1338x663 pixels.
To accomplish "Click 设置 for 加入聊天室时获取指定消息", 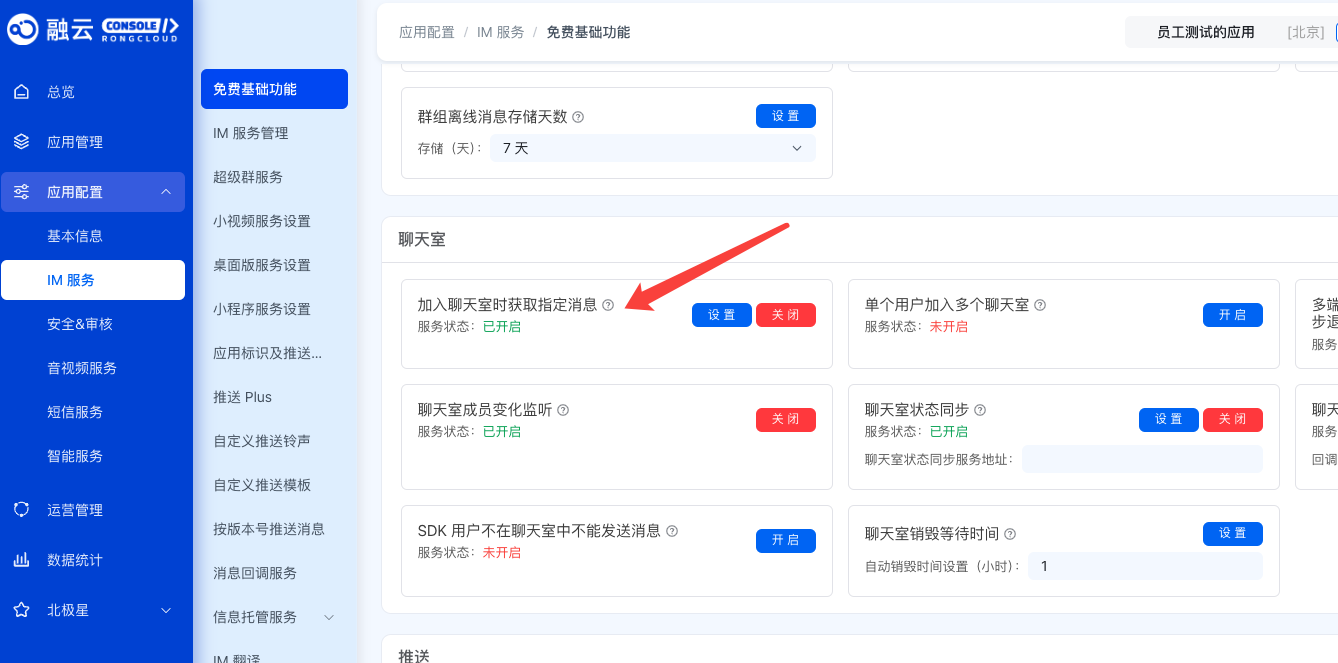I will click(722, 315).
